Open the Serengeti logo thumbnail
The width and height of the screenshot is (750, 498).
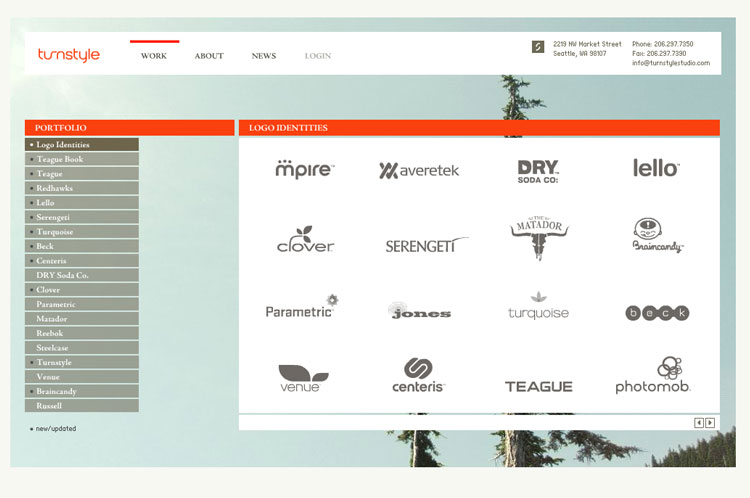[427, 245]
